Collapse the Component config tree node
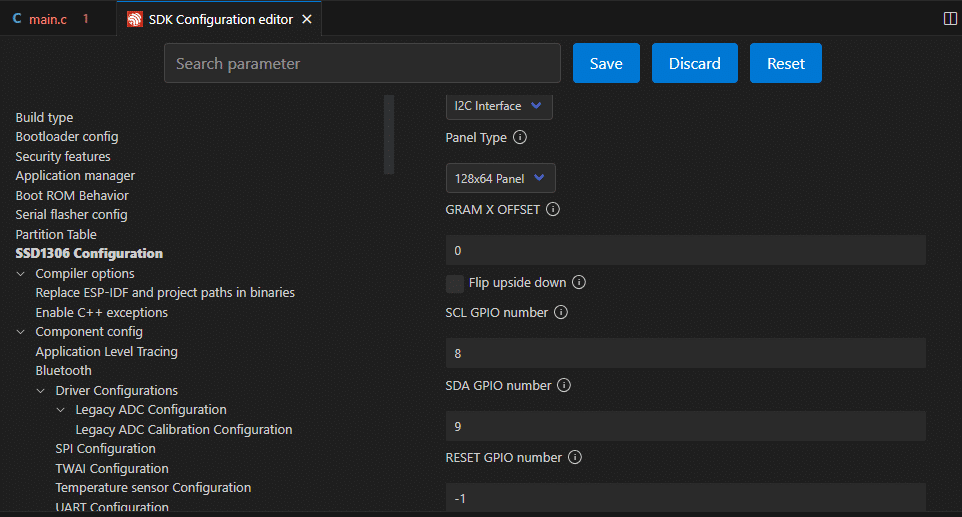 pos(21,332)
